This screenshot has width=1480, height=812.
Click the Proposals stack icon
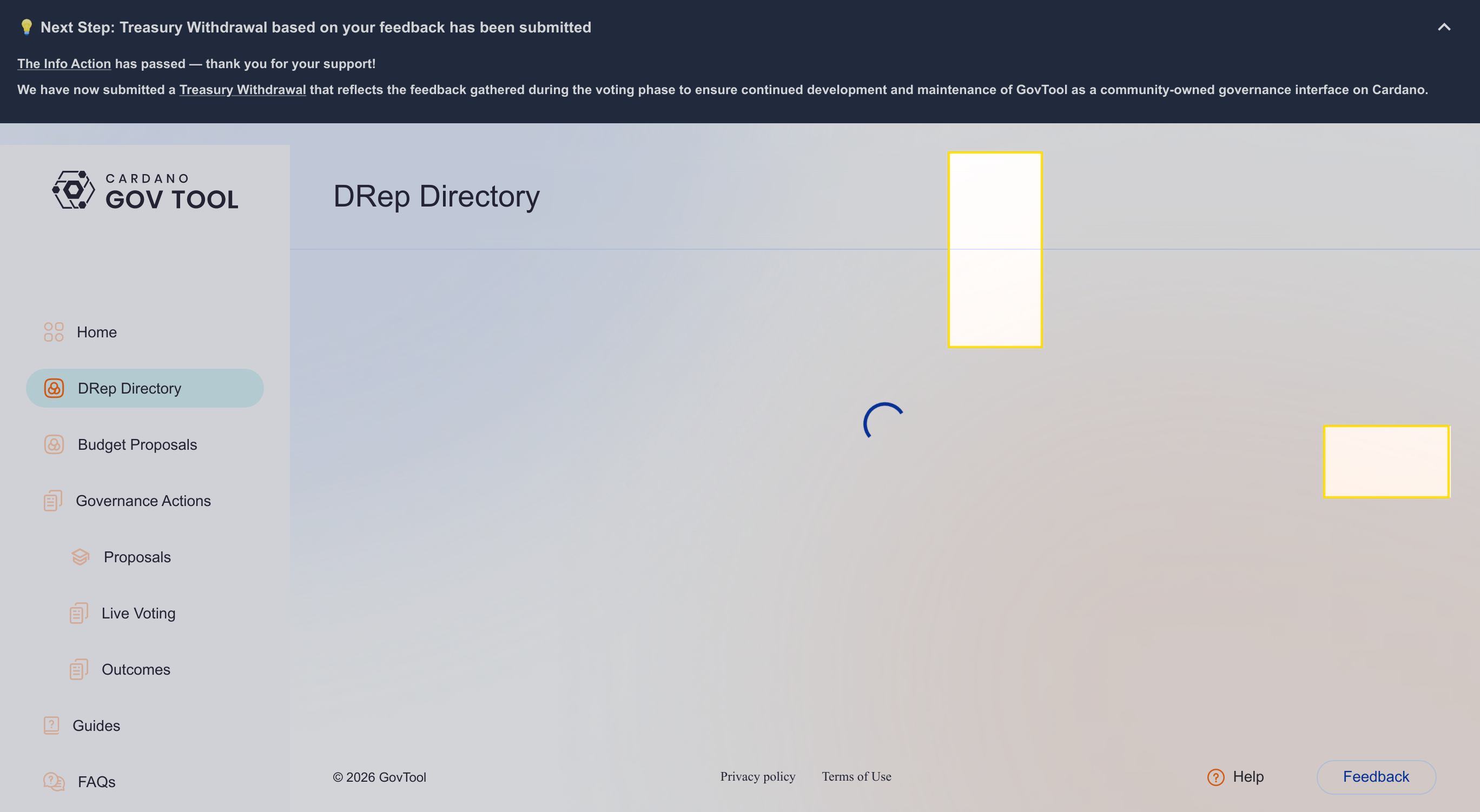(80, 556)
